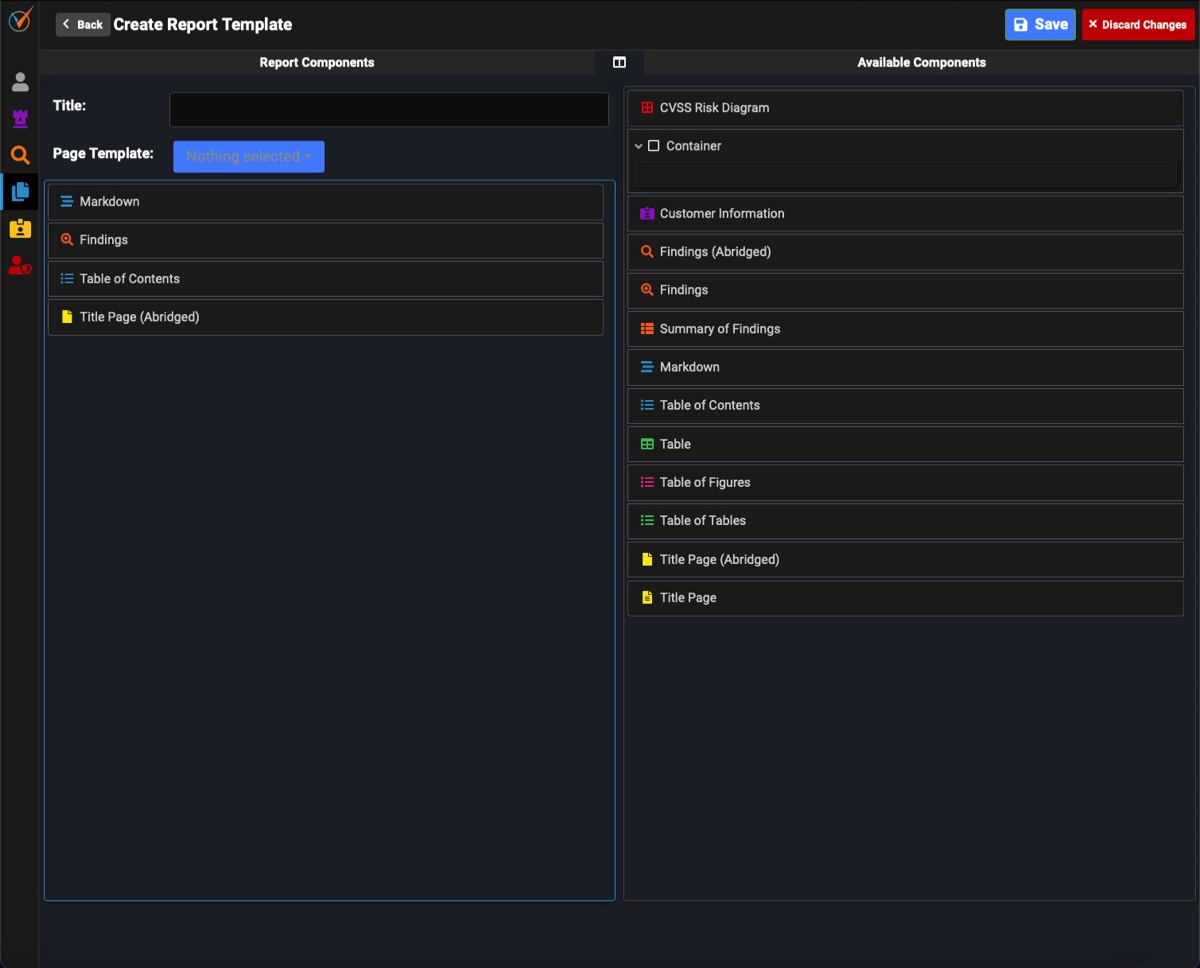Click Title Page (Abridged) icon in Available Components
This screenshot has height=968, width=1200.
[647, 560]
